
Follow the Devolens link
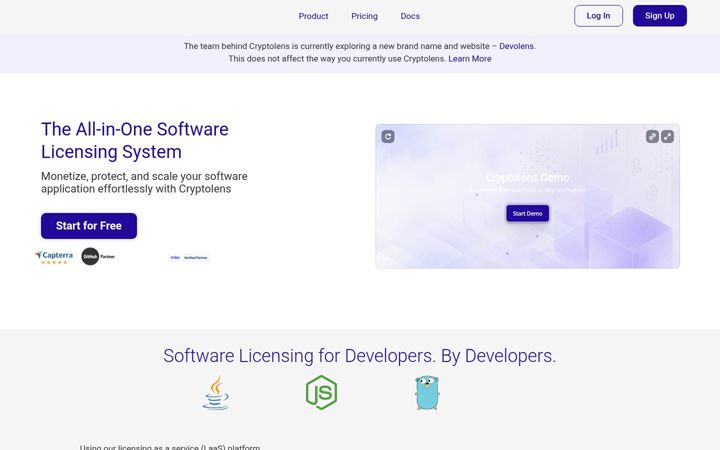coord(516,46)
